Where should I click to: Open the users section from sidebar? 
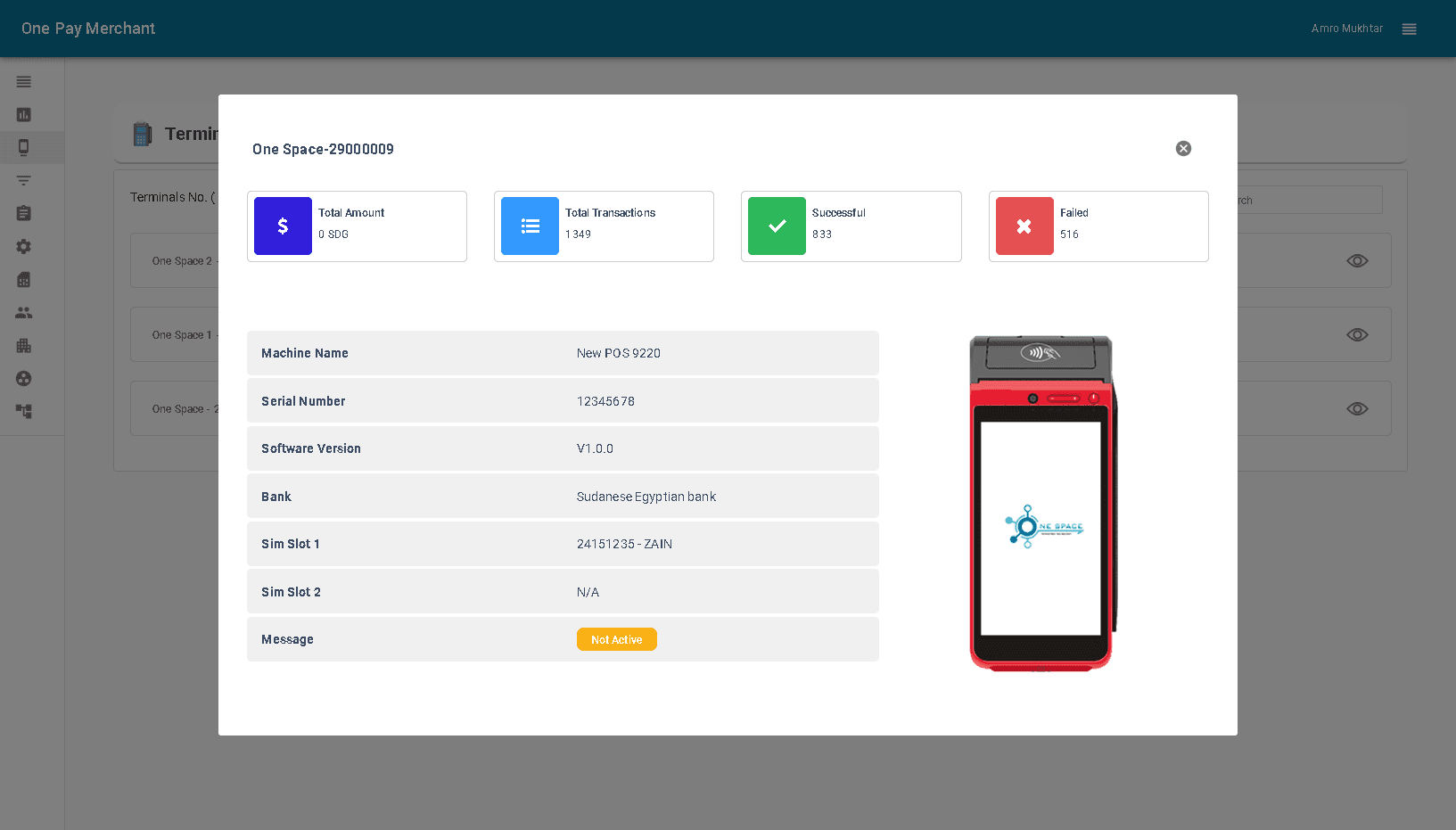pos(23,312)
